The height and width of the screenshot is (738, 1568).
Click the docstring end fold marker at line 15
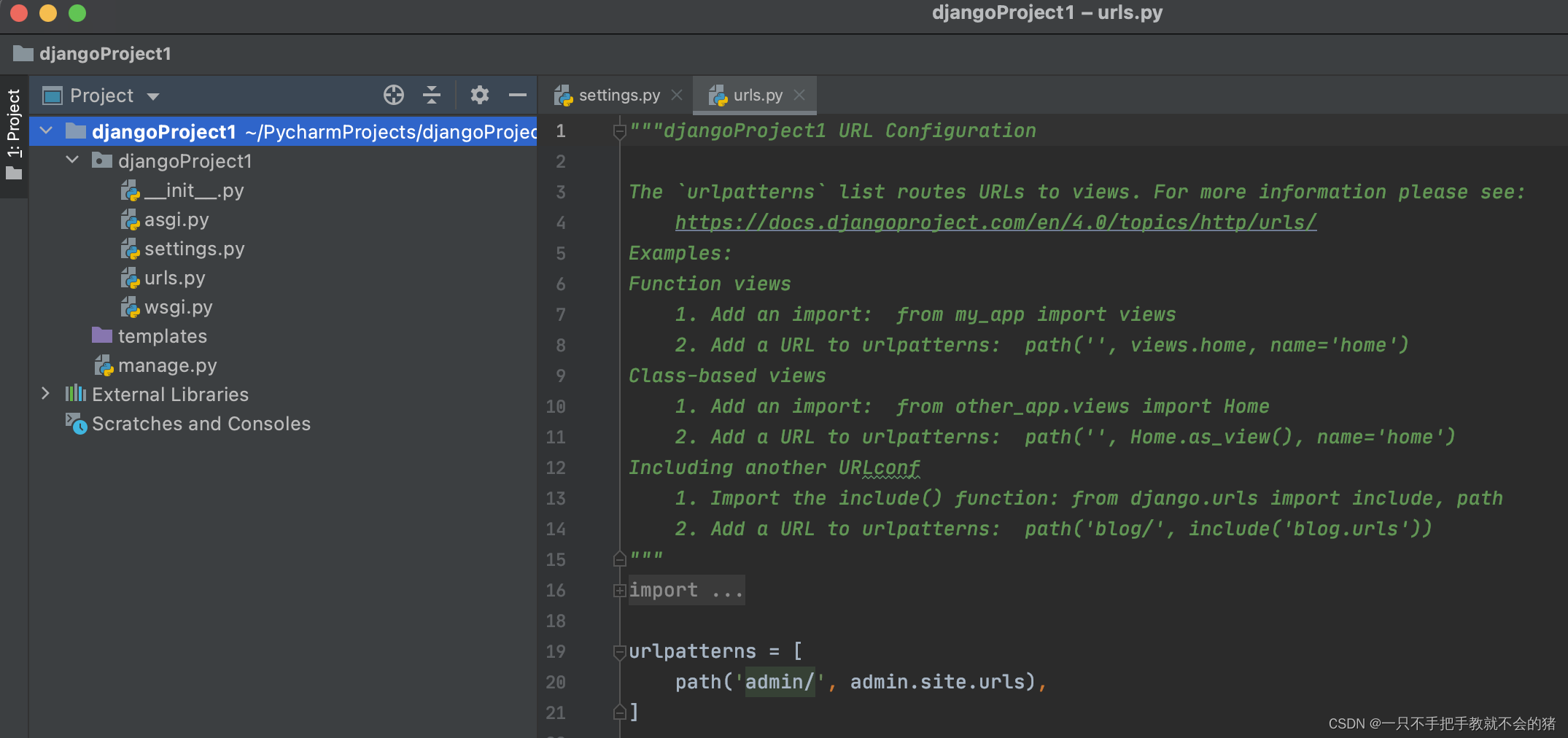[620, 559]
